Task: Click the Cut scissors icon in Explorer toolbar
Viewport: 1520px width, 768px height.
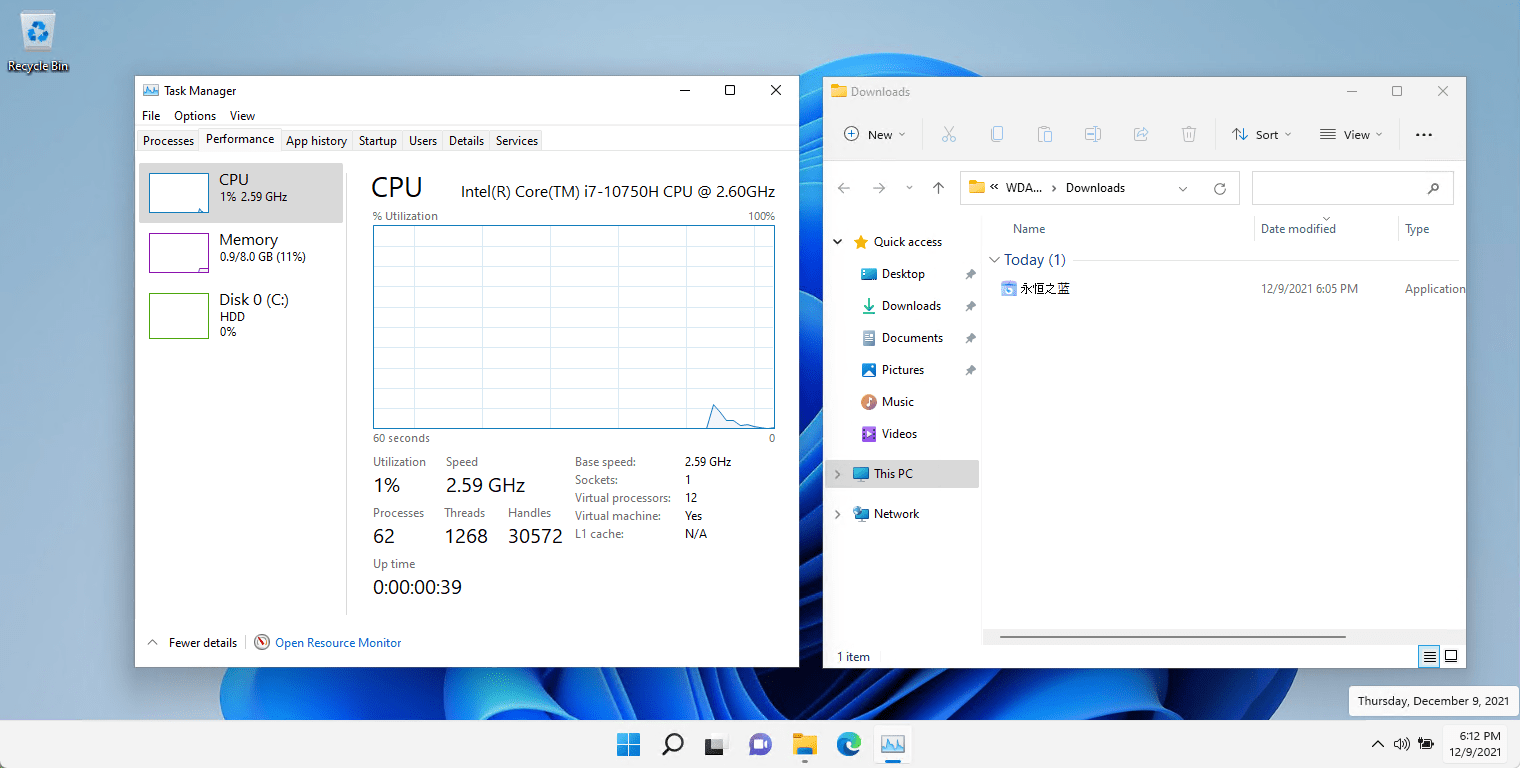Action: [x=949, y=134]
